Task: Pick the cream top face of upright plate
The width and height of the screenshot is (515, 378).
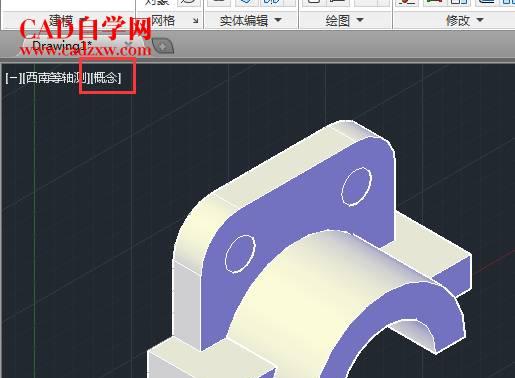Action: (293, 160)
